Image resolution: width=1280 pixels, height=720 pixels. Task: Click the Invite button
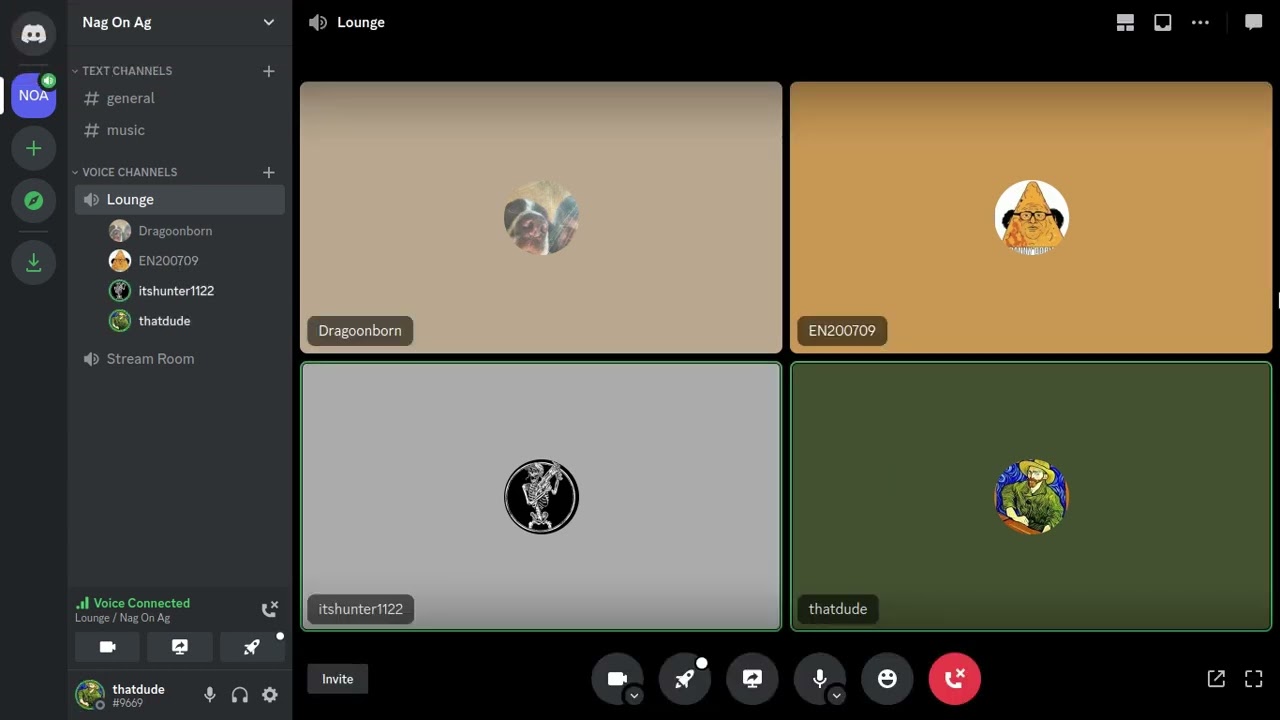click(337, 679)
